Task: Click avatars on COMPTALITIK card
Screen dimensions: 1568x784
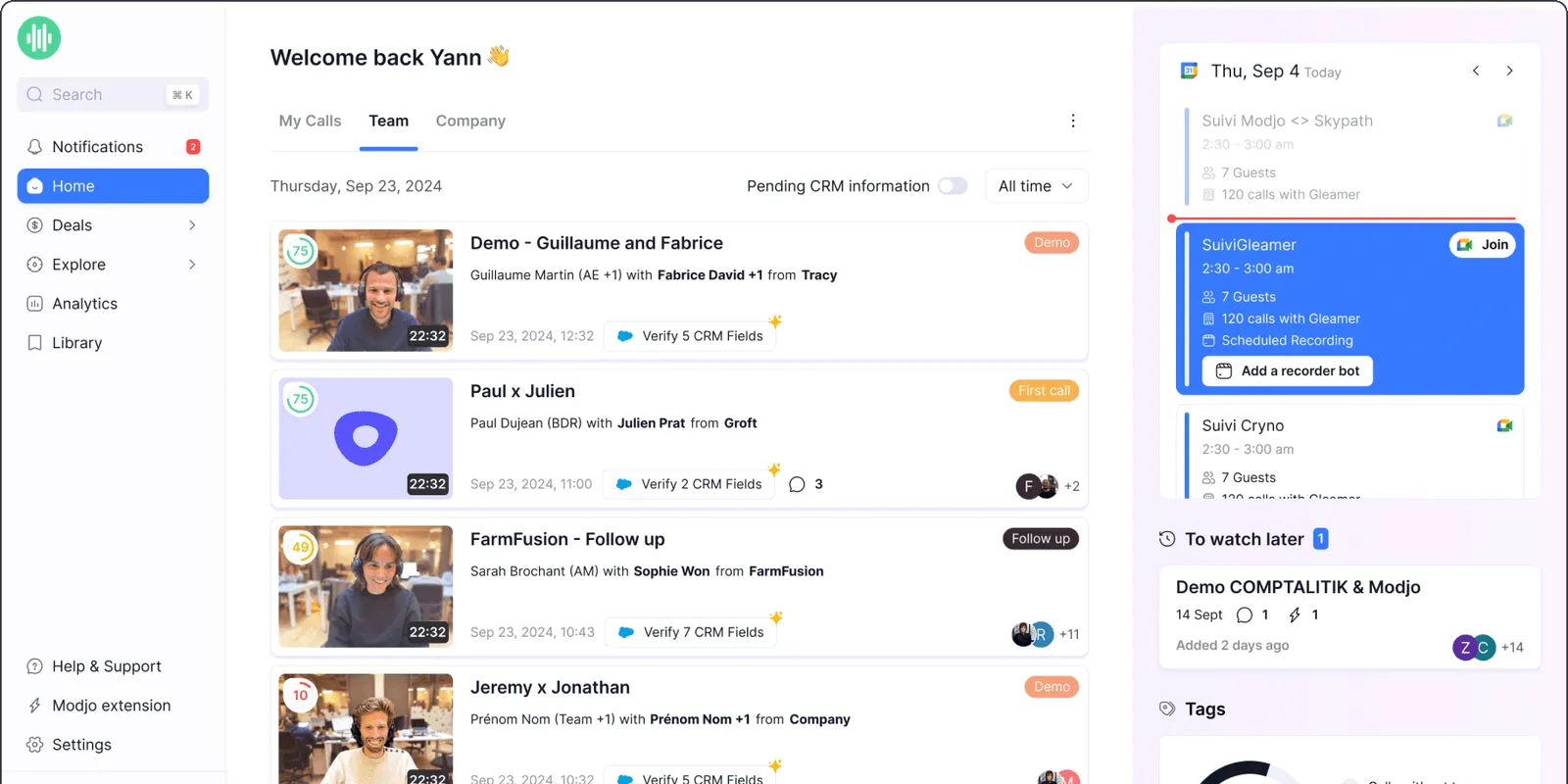Action: [x=1474, y=648]
